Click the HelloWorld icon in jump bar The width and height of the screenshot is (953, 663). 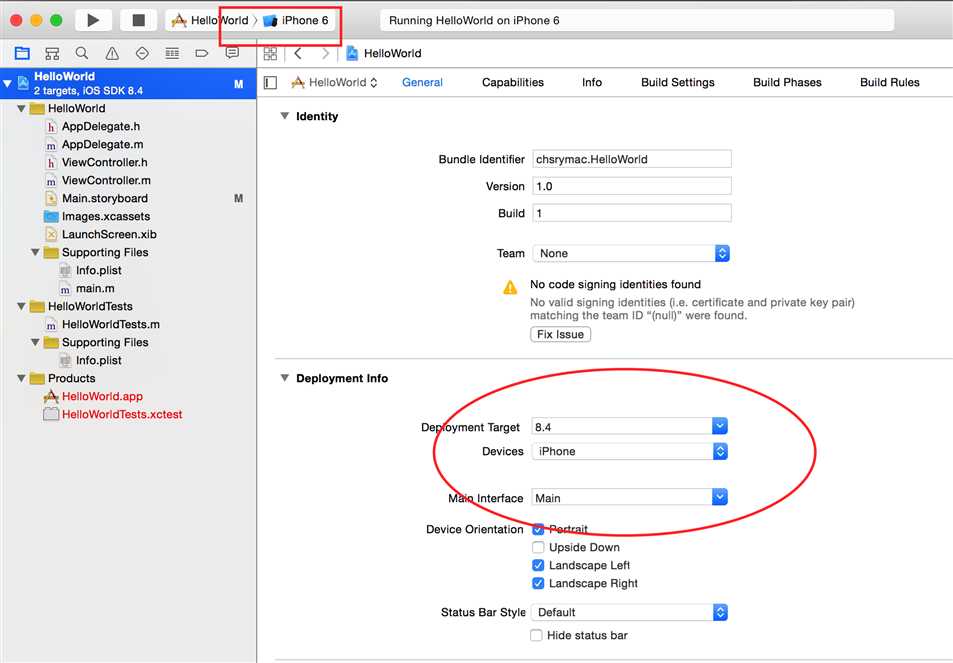click(x=352, y=53)
